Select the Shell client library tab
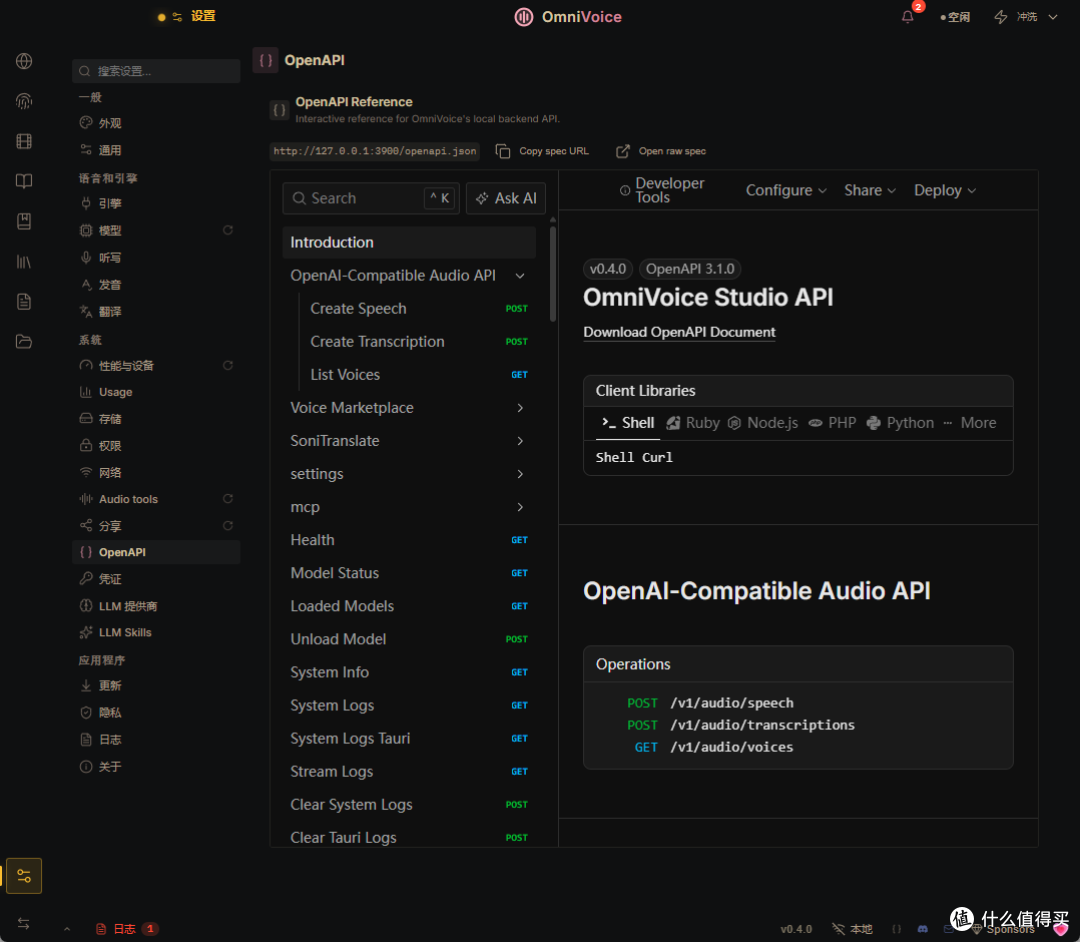 click(x=627, y=423)
